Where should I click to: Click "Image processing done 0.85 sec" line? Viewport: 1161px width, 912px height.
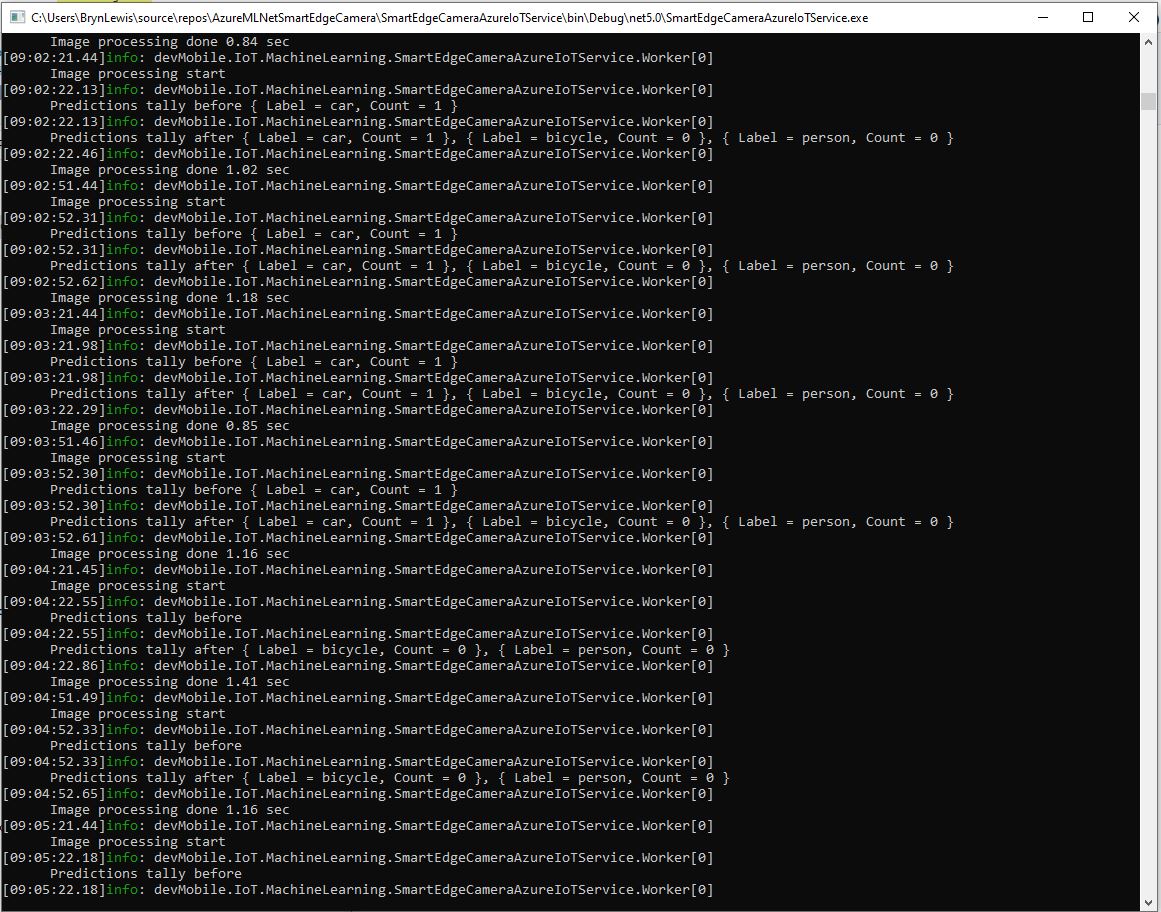click(169, 426)
